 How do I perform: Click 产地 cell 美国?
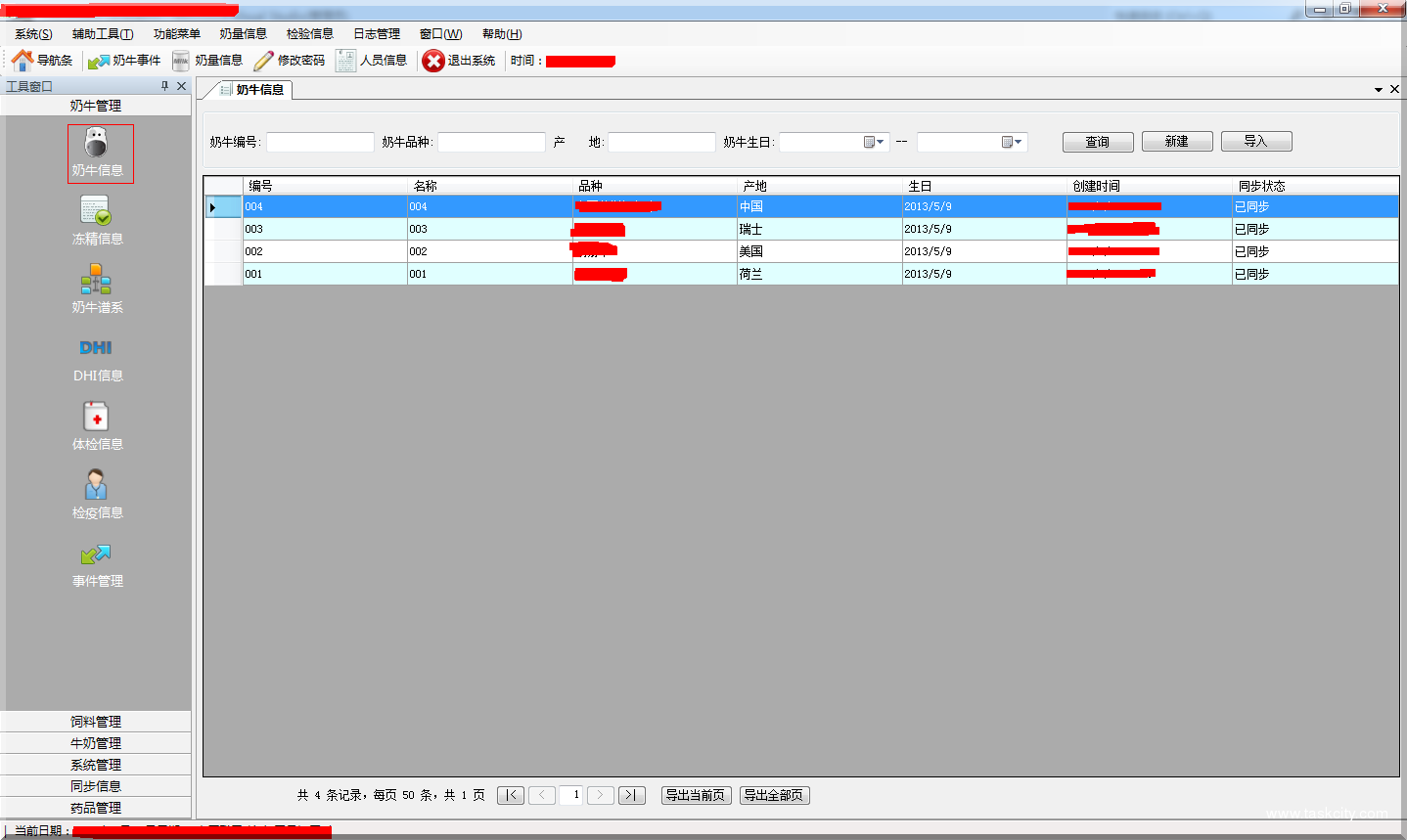pos(819,251)
